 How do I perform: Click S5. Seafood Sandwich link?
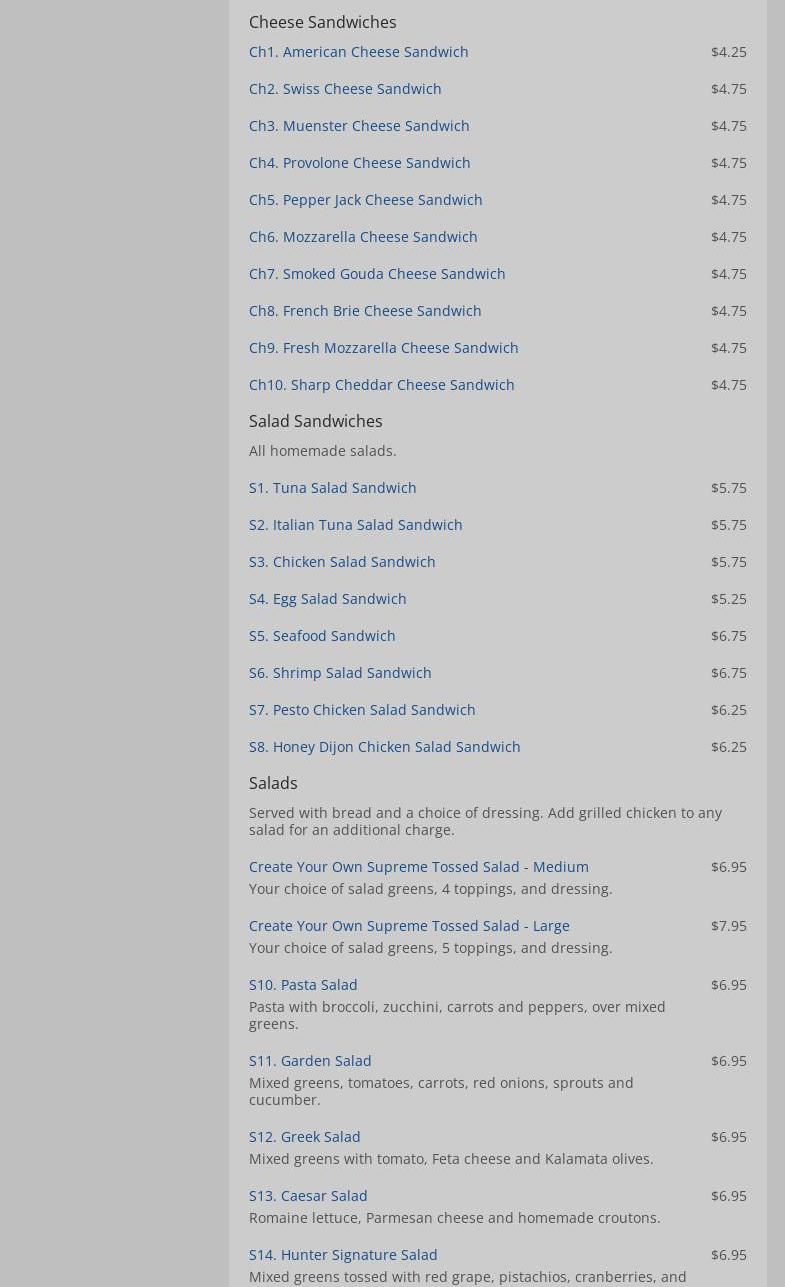(x=322, y=636)
